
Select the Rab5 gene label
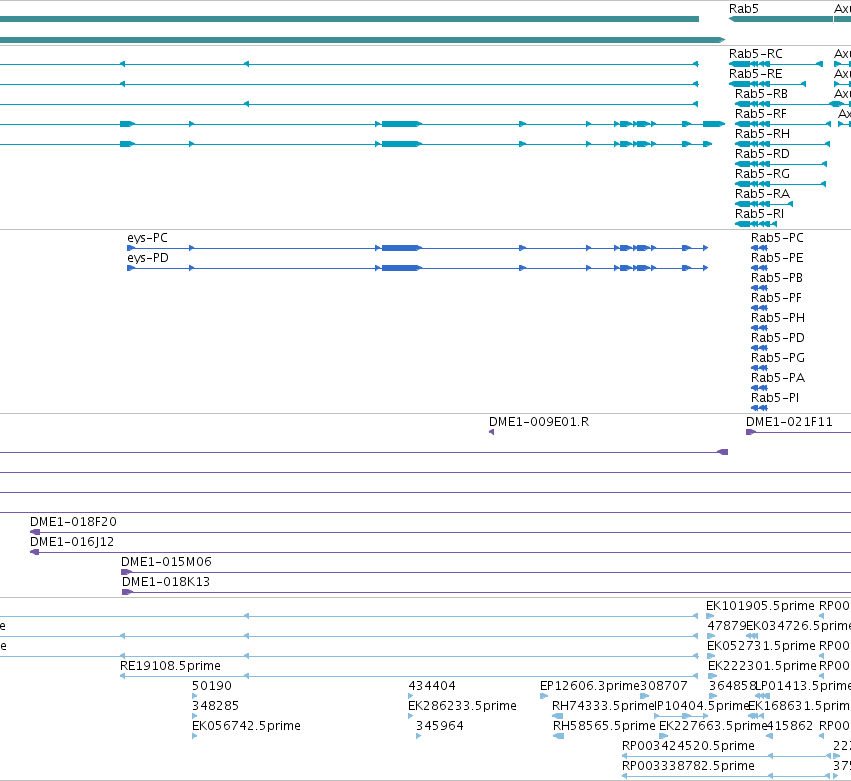(x=744, y=9)
